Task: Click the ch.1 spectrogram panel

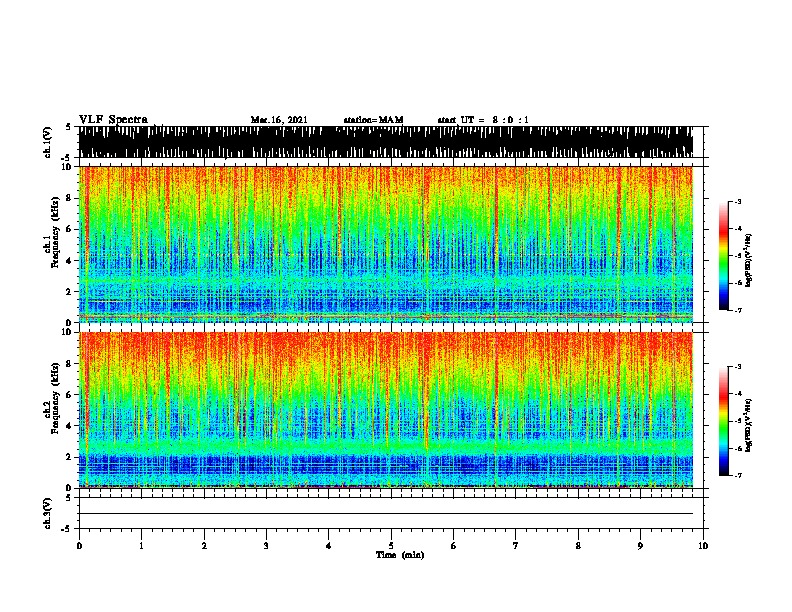Action: pyautogui.click(x=385, y=244)
